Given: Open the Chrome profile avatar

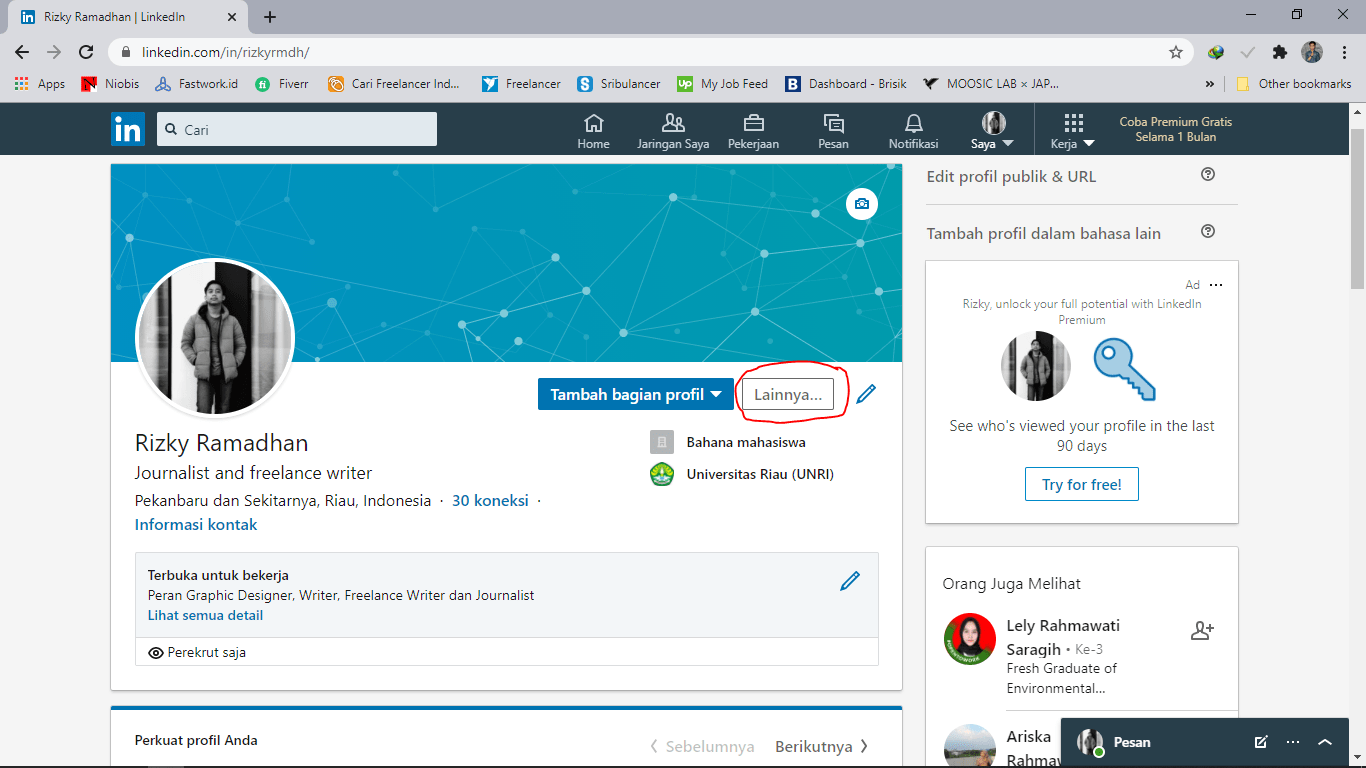Looking at the screenshot, I should click(1312, 52).
